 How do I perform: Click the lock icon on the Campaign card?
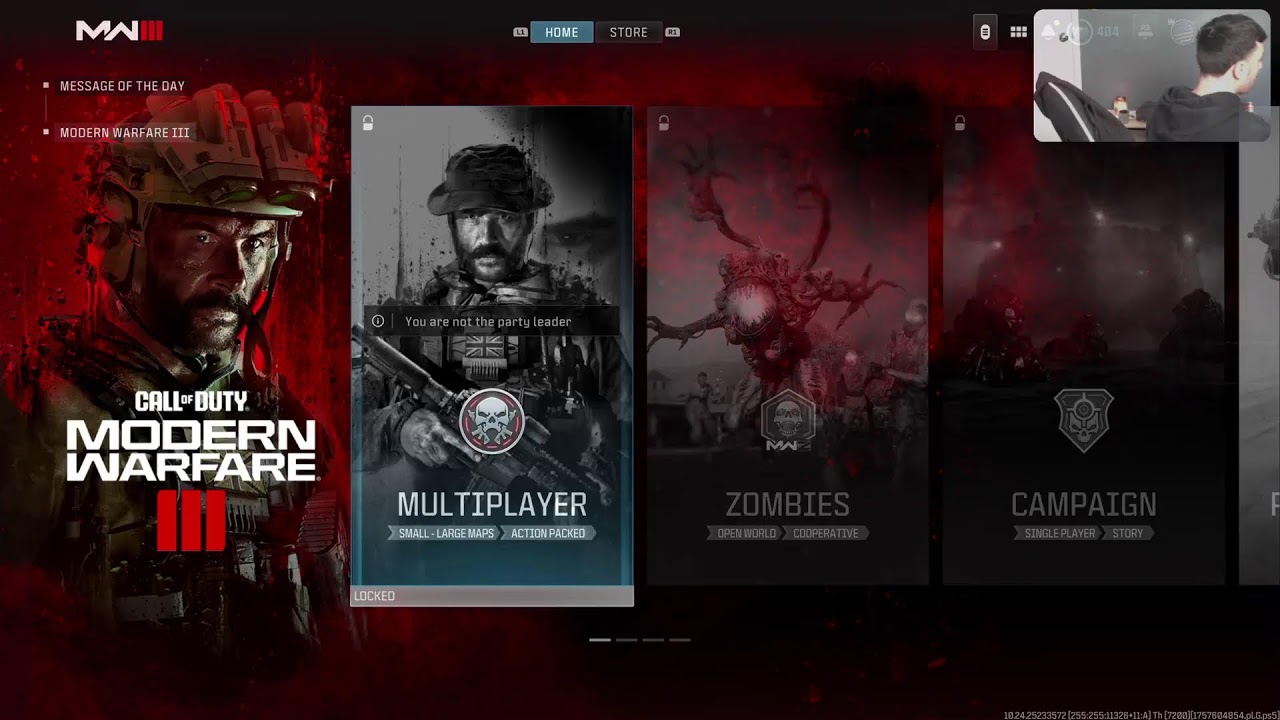pos(960,123)
